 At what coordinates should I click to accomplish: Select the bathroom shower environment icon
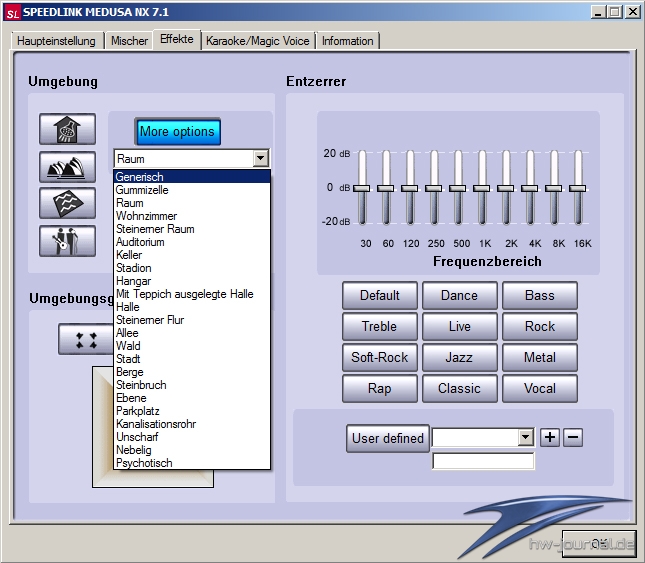[x=67, y=129]
